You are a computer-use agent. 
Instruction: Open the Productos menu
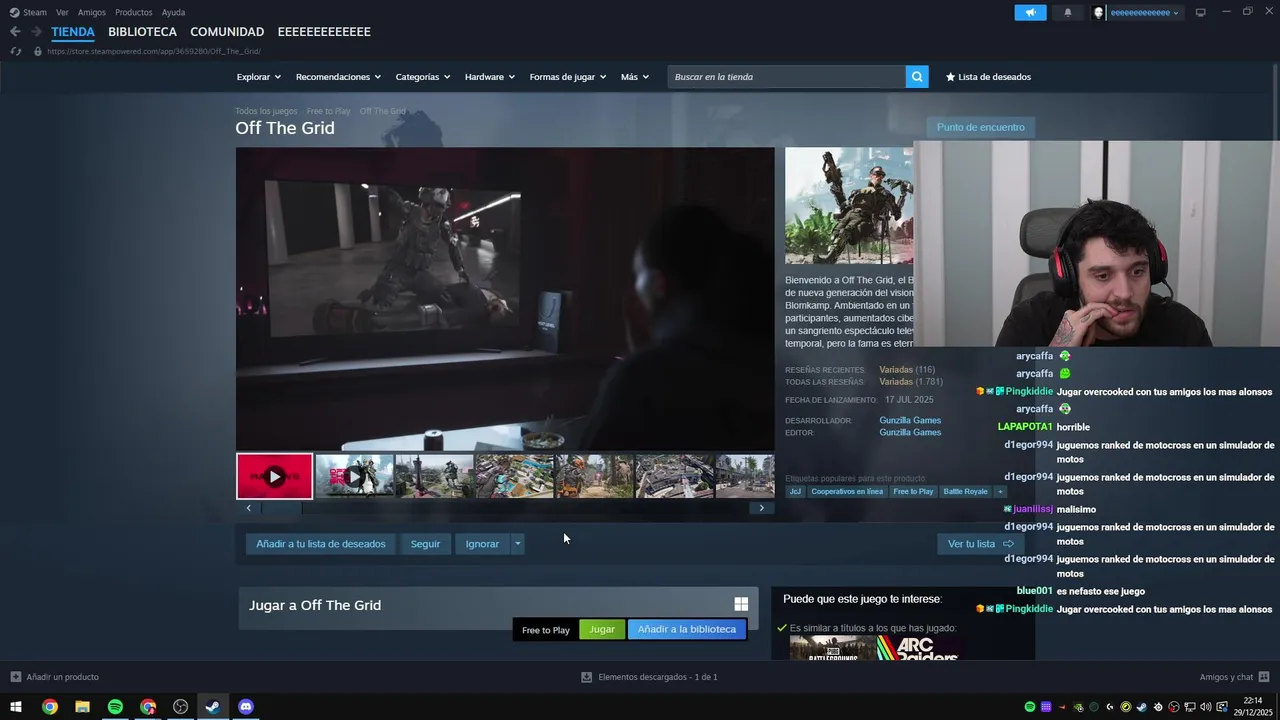pyautogui.click(x=134, y=13)
